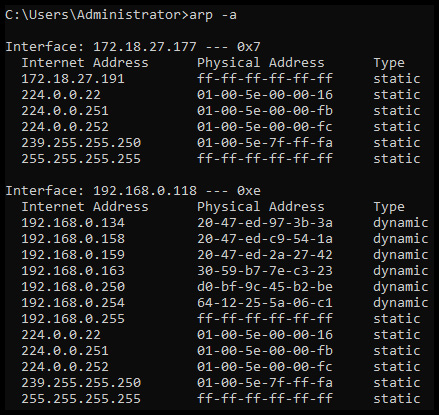Click IP address 192.168.0.163
The height and width of the screenshot is (415, 439).
point(73,271)
